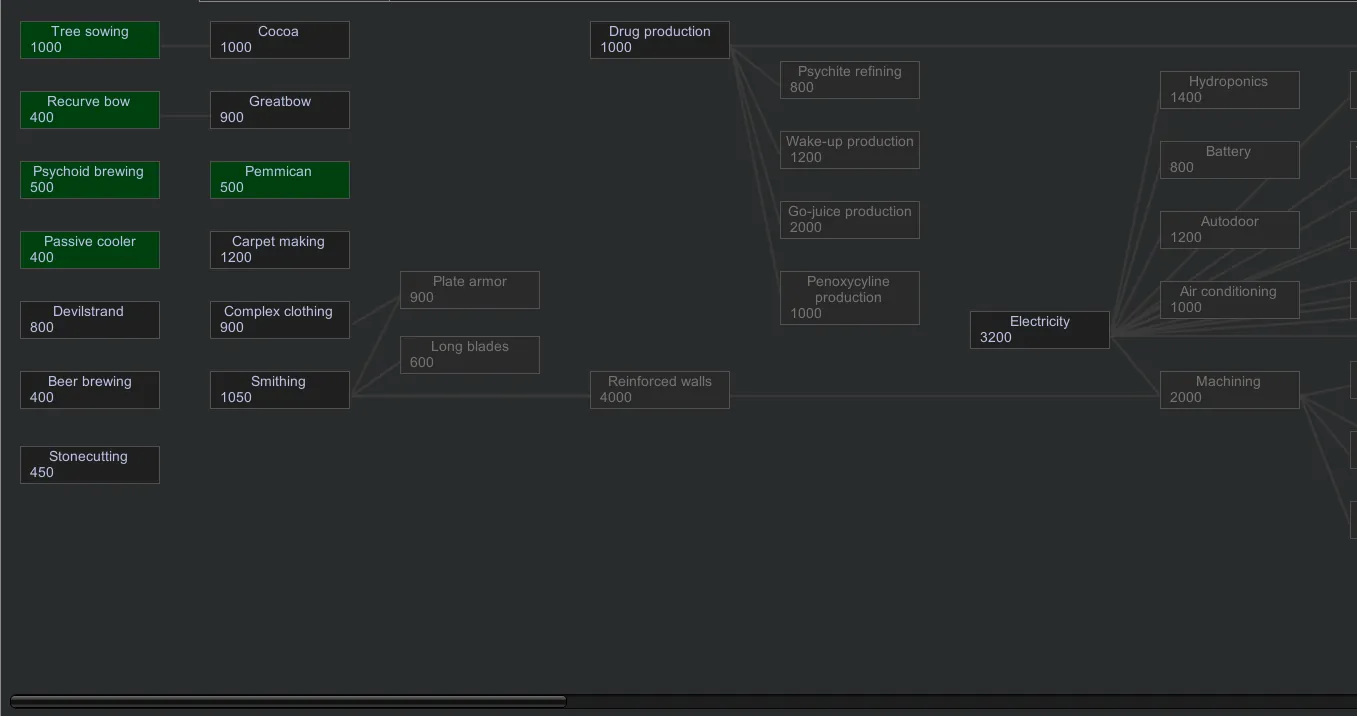Select the Recurve bow research node
Image resolution: width=1357 pixels, height=716 pixels.
(90, 110)
